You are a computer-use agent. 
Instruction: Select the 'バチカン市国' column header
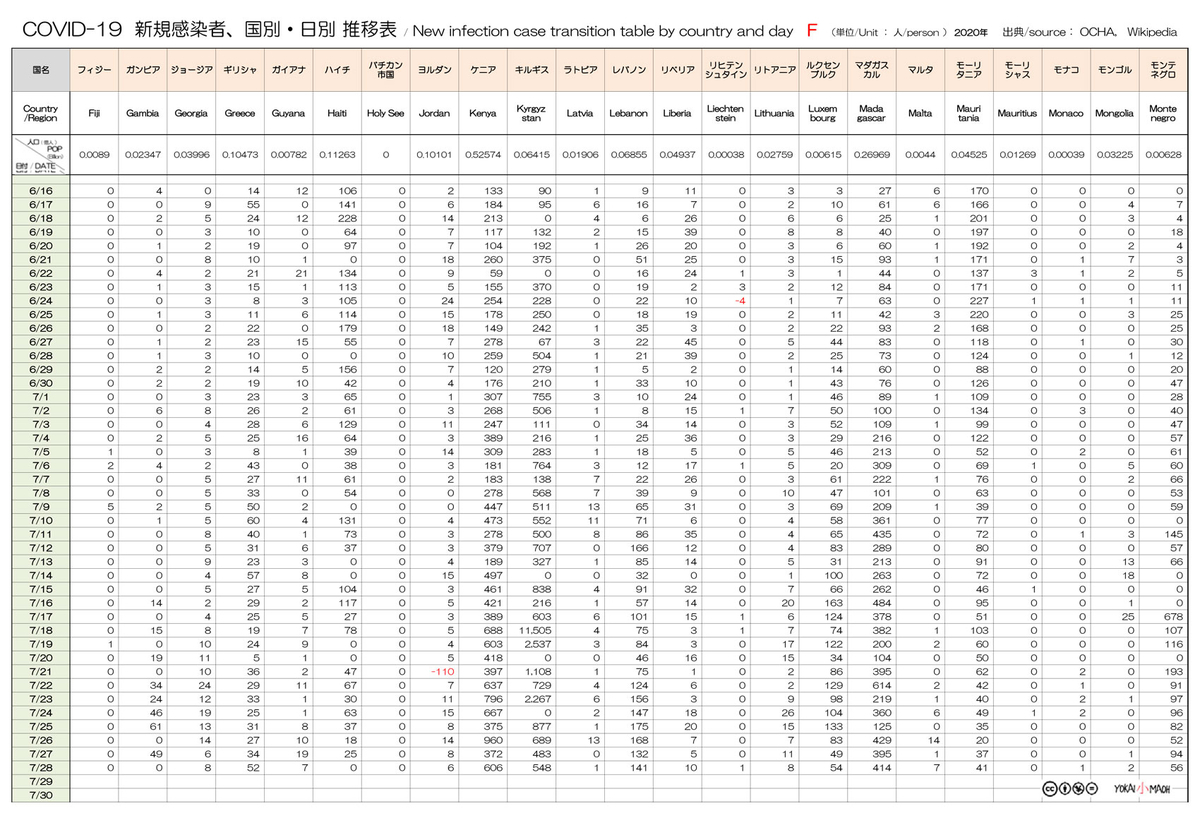point(385,72)
